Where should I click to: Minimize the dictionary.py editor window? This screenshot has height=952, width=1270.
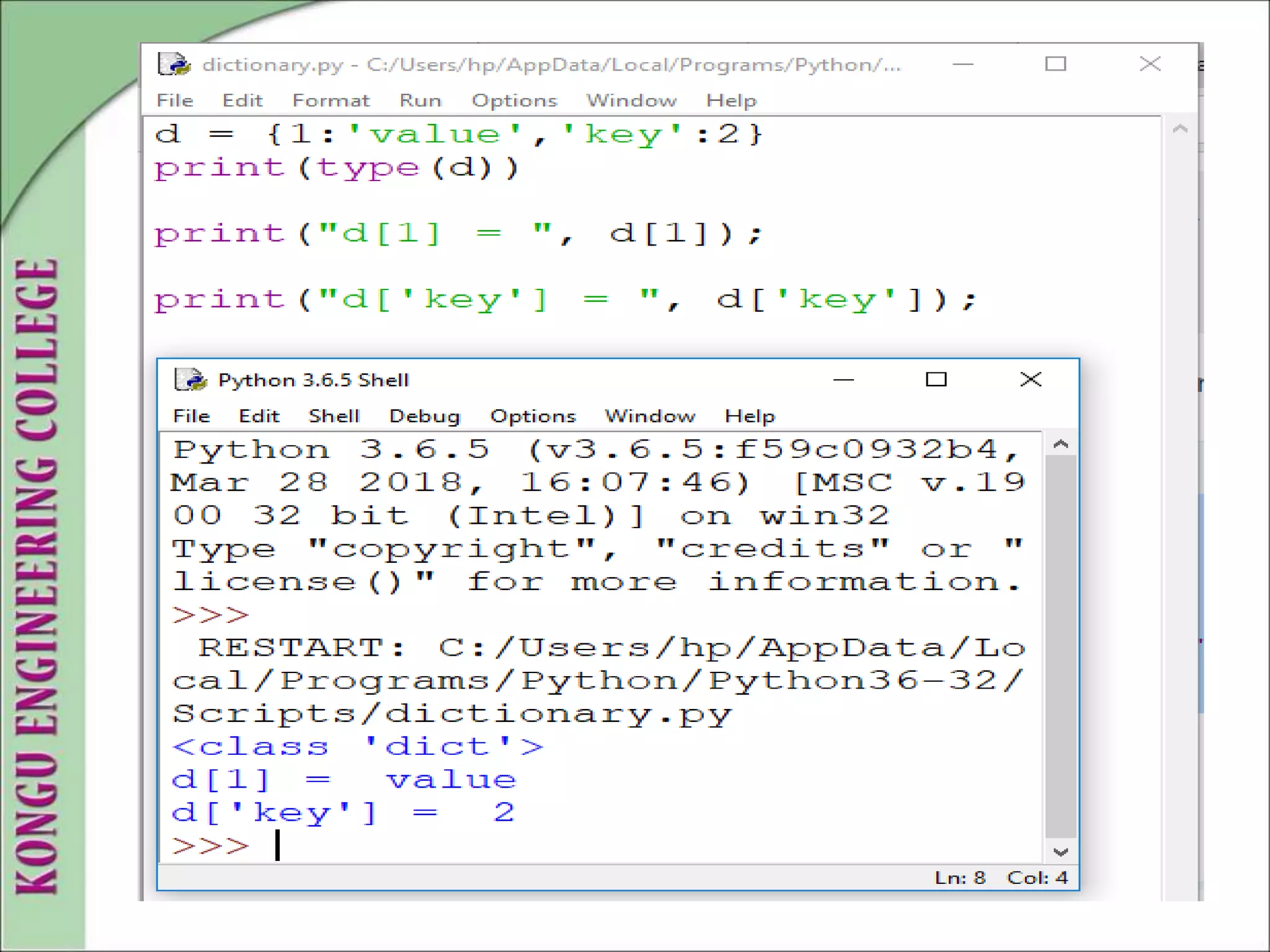[963, 64]
